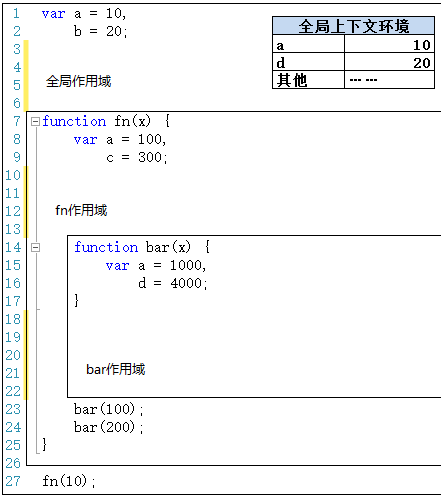Viewport: 441px width, 497px height.
Task: Click the 'fn(10);' call statement
Action: [69, 481]
